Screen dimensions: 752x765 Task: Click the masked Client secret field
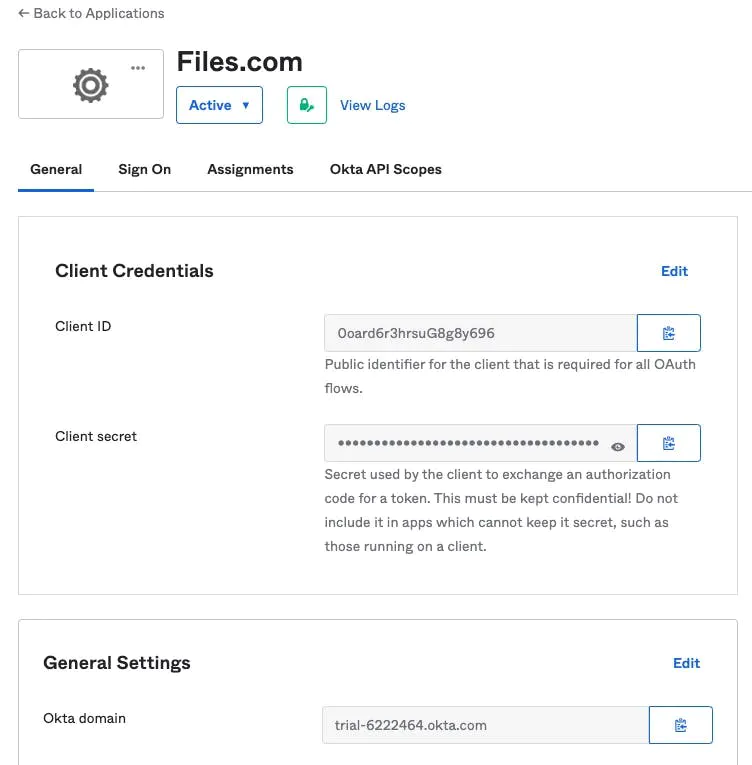481,443
